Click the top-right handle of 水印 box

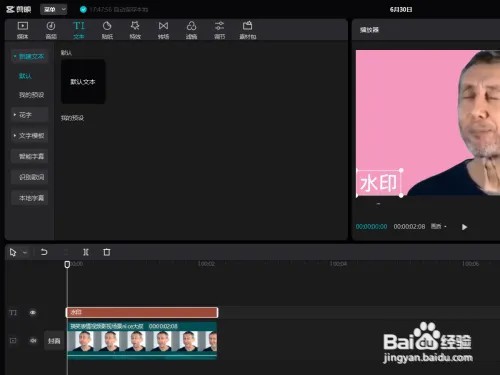(401, 170)
